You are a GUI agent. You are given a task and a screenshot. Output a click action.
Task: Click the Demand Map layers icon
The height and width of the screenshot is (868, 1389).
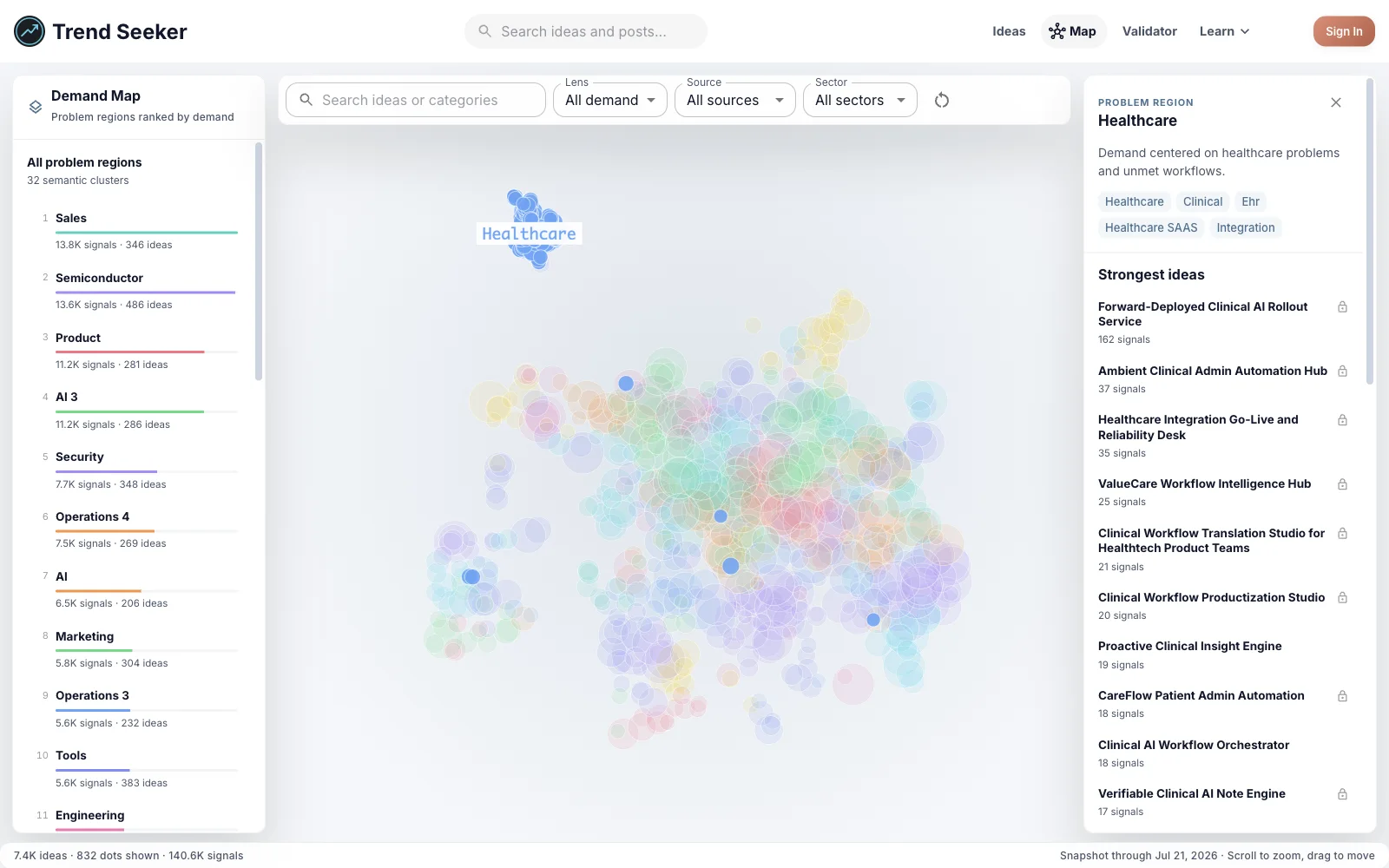click(x=36, y=107)
